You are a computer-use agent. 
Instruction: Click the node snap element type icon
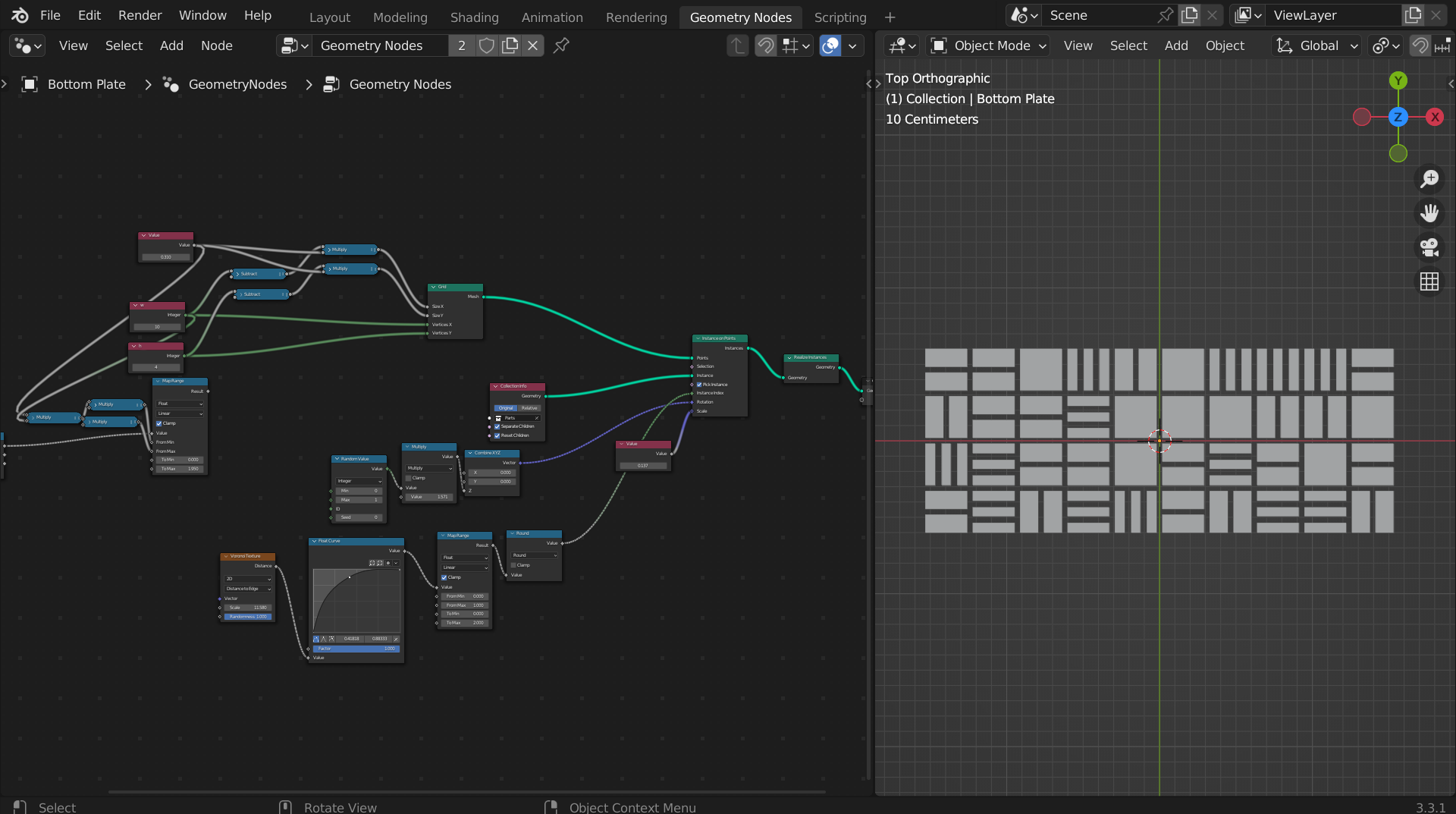[x=796, y=46]
